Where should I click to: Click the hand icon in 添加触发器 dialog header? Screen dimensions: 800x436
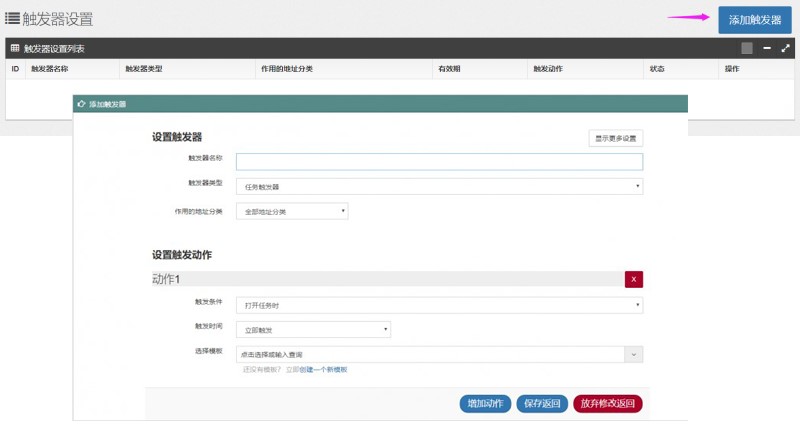click(82, 104)
